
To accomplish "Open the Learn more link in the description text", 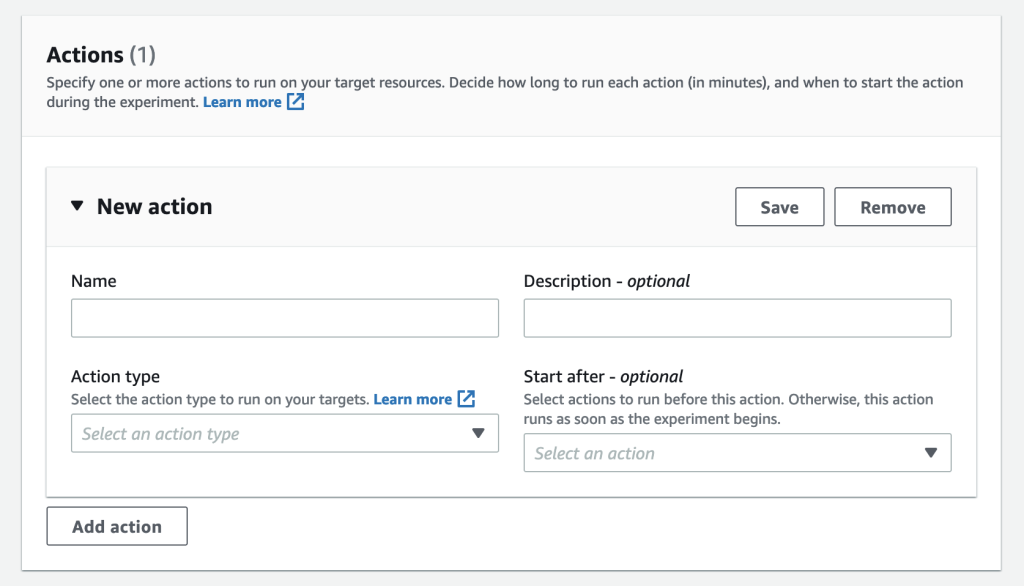I will click(243, 101).
